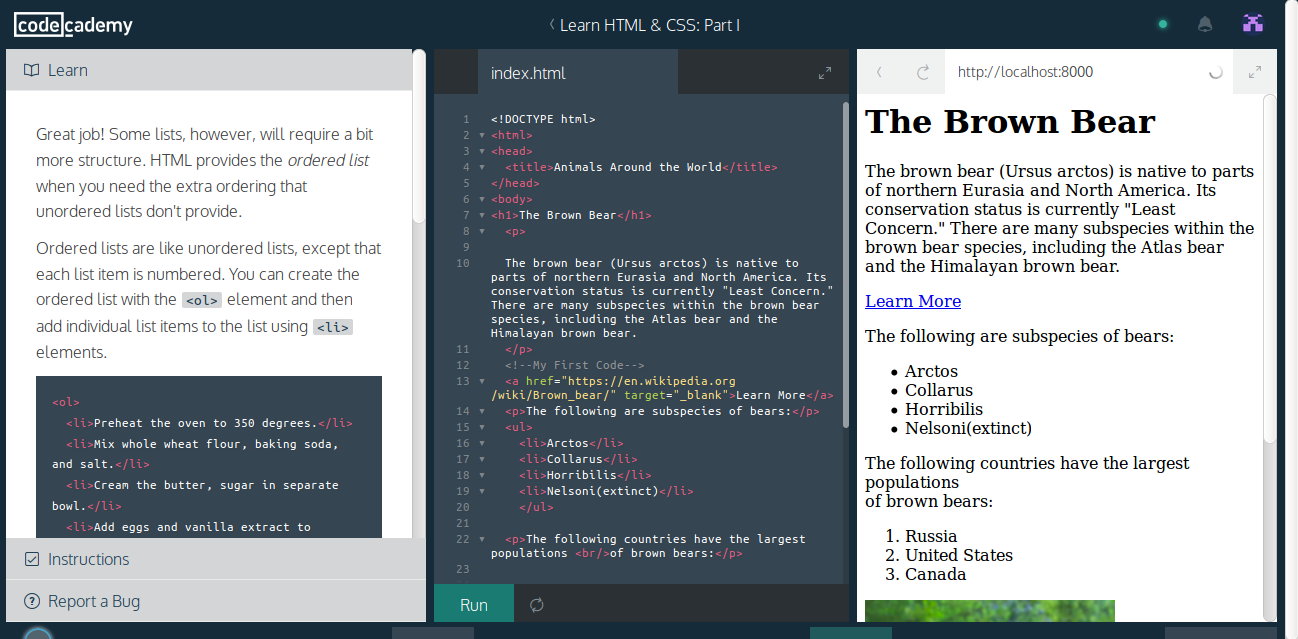The width and height of the screenshot is (1298, 639).
Task: Click the DOCTYPE declaration on line 1
Action: tap(543, 119)
